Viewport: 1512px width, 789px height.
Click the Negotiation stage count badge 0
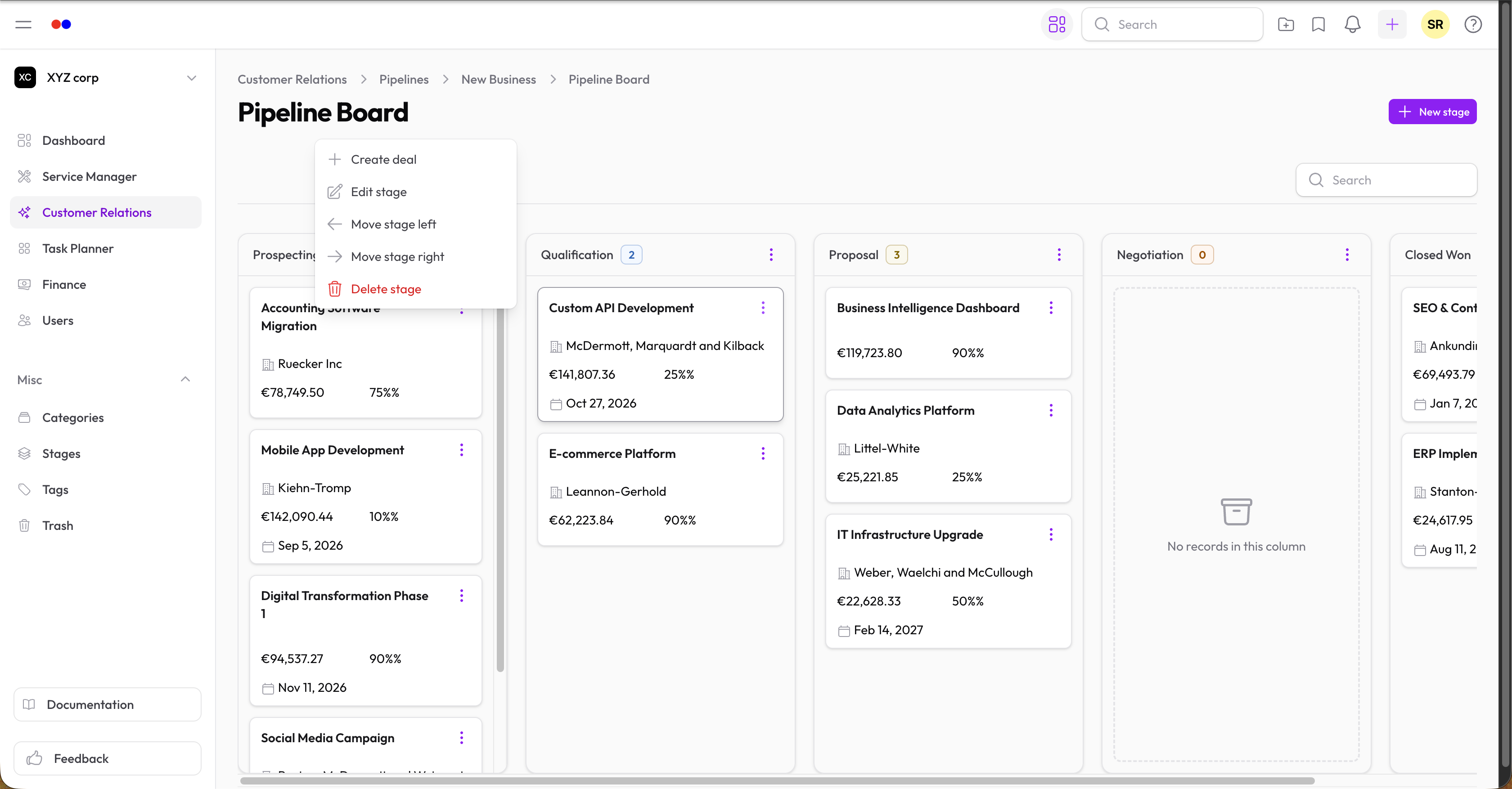coord(1202,255)
